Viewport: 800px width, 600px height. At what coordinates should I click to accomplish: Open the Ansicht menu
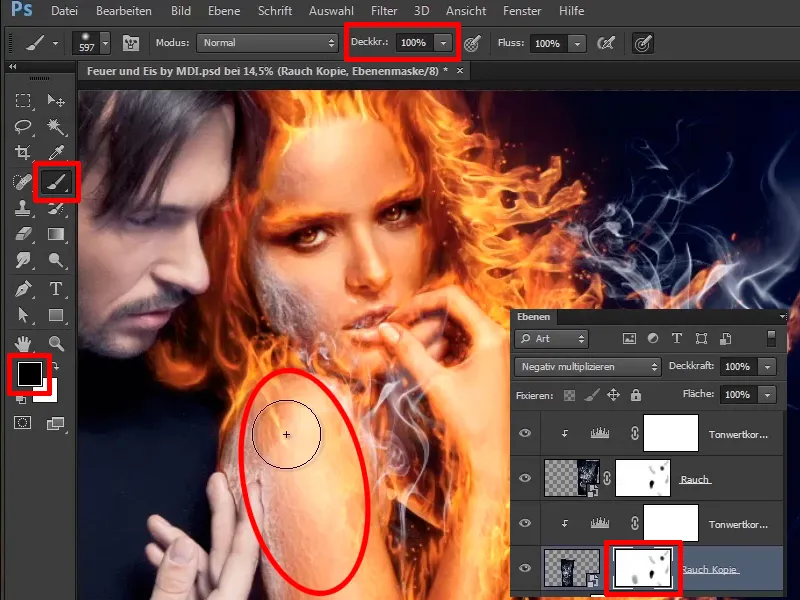click(x=466, y=11)
